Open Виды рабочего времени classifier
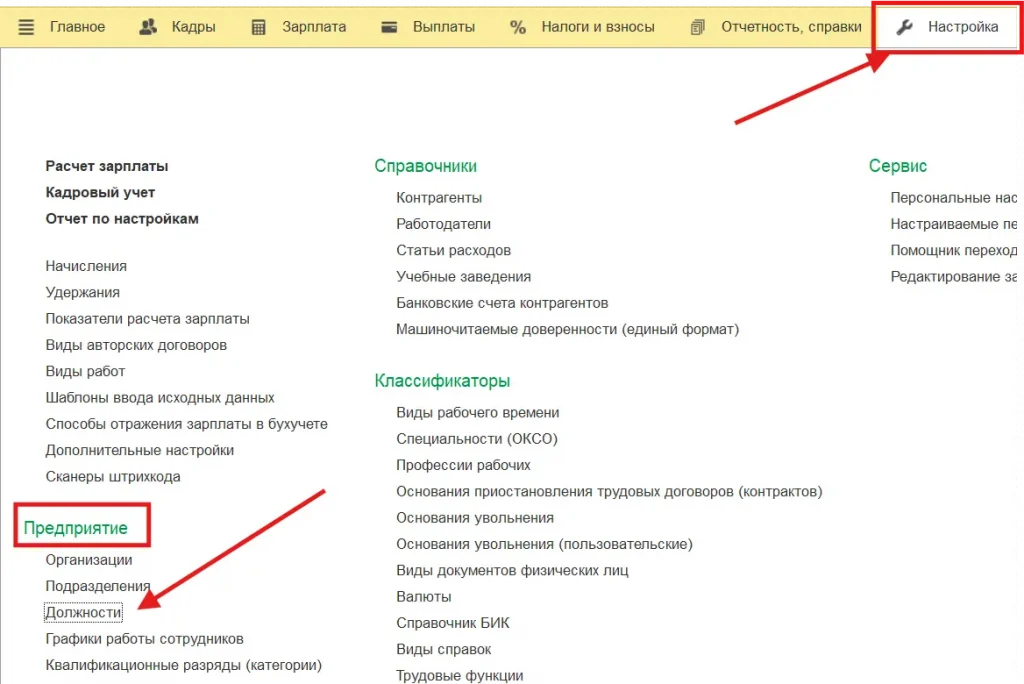This screenshot has width=1024, height=684. (477, 412)
